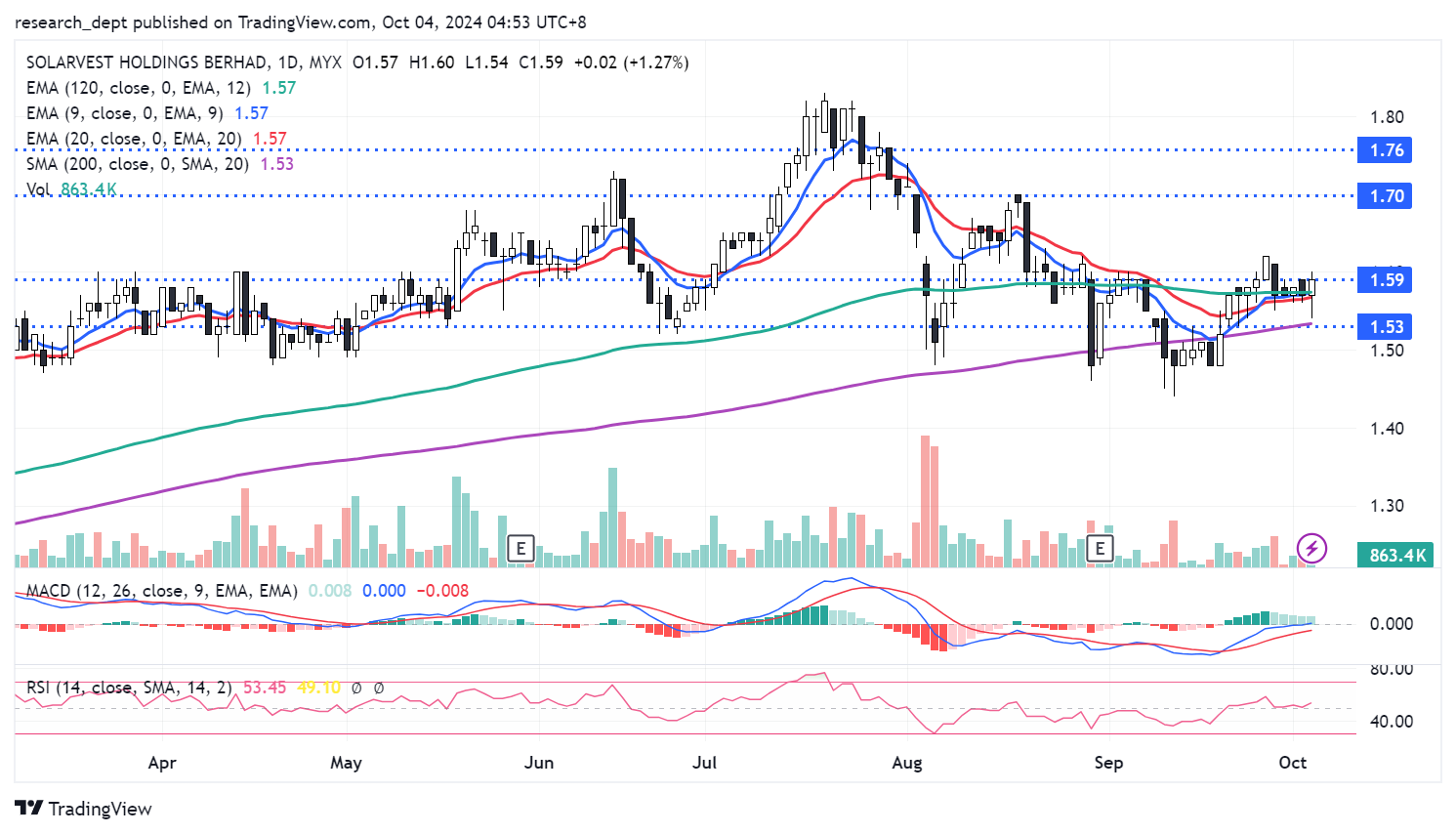Click the TradingView logo at bottom left
1456x834 pixels.
tap(84, 809)
